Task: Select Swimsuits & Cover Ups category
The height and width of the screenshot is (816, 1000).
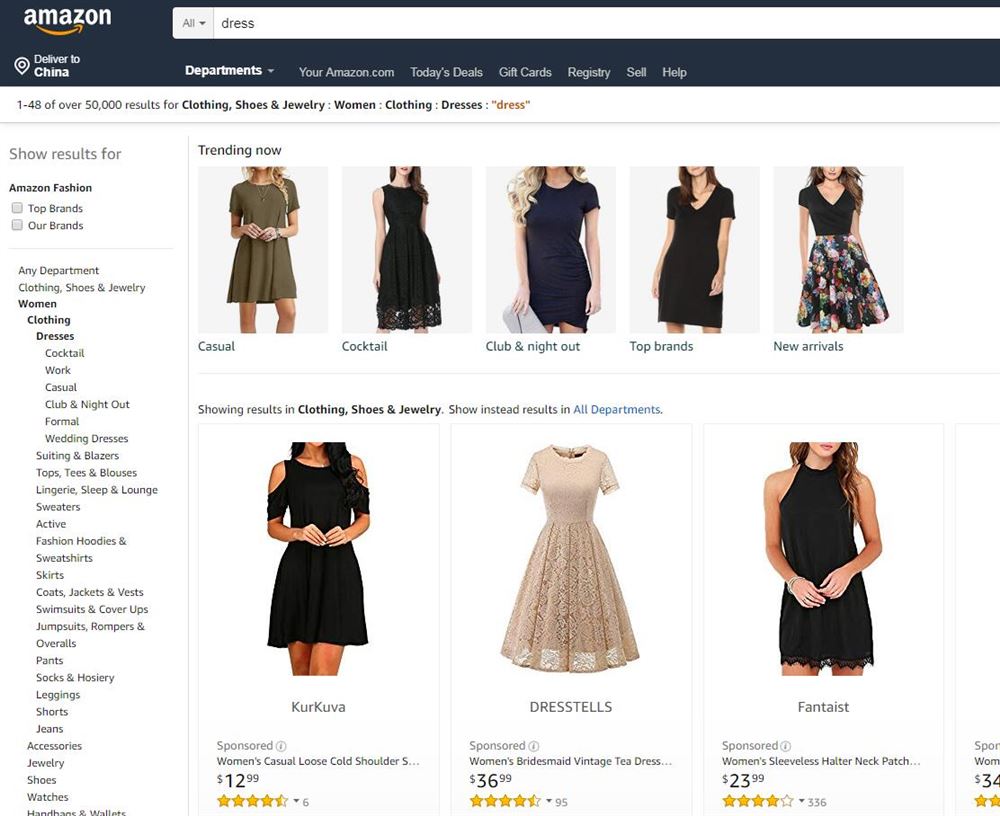Action: coord(92,609)
